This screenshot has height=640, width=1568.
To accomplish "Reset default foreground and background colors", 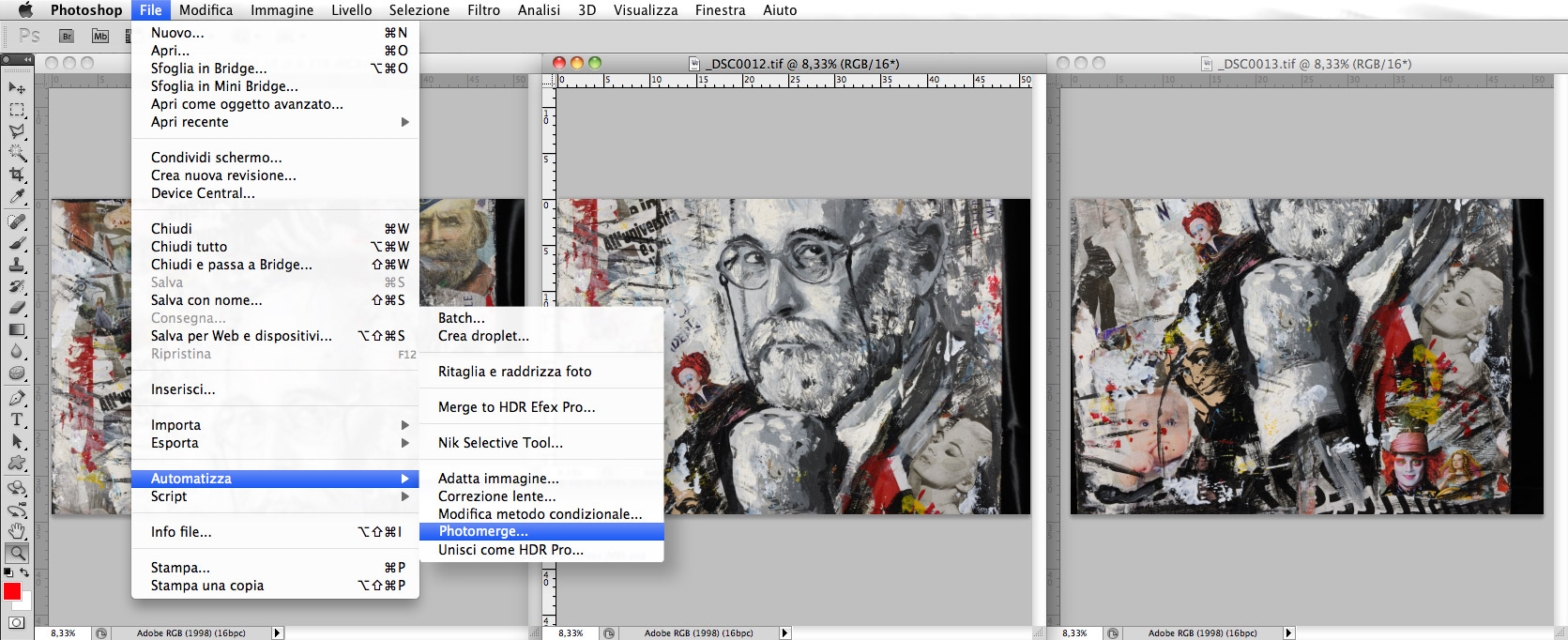I will pos(8,571).
